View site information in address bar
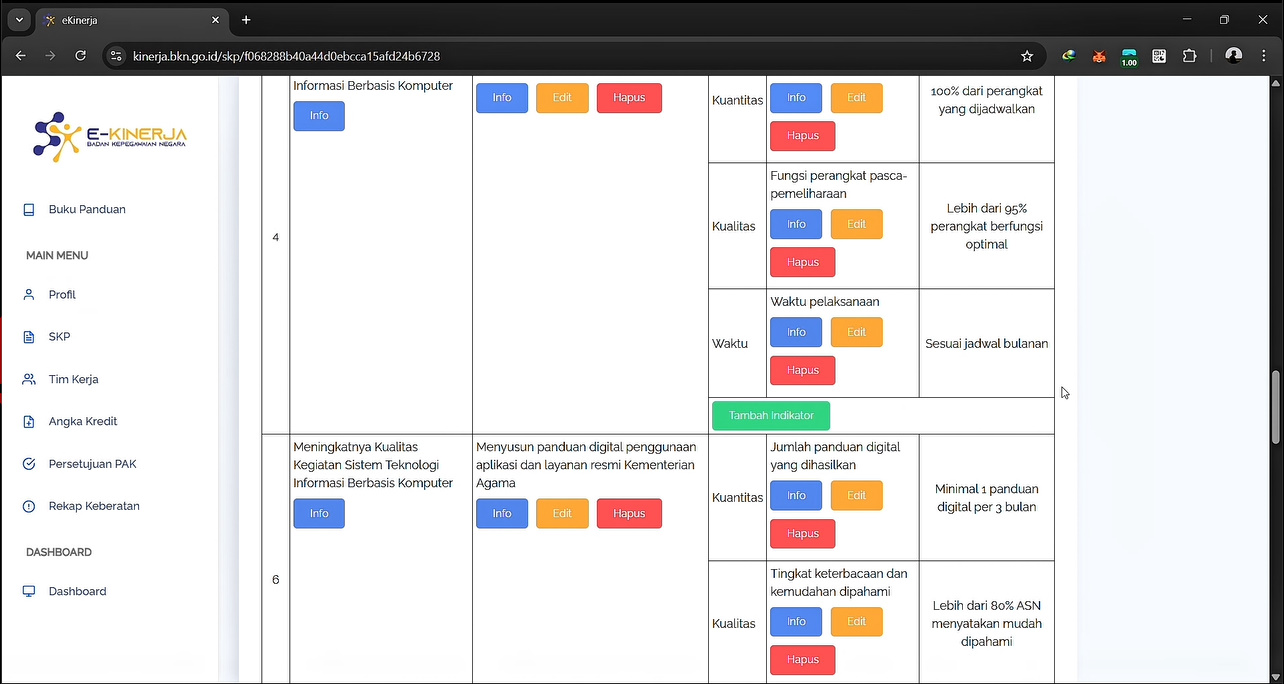 [x=115, y=56]
